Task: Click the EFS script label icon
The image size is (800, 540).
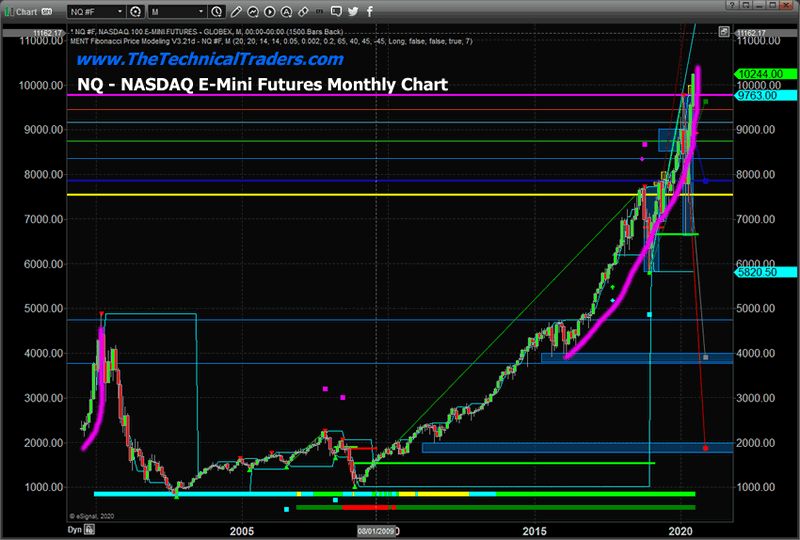Action: click(319, 11)
